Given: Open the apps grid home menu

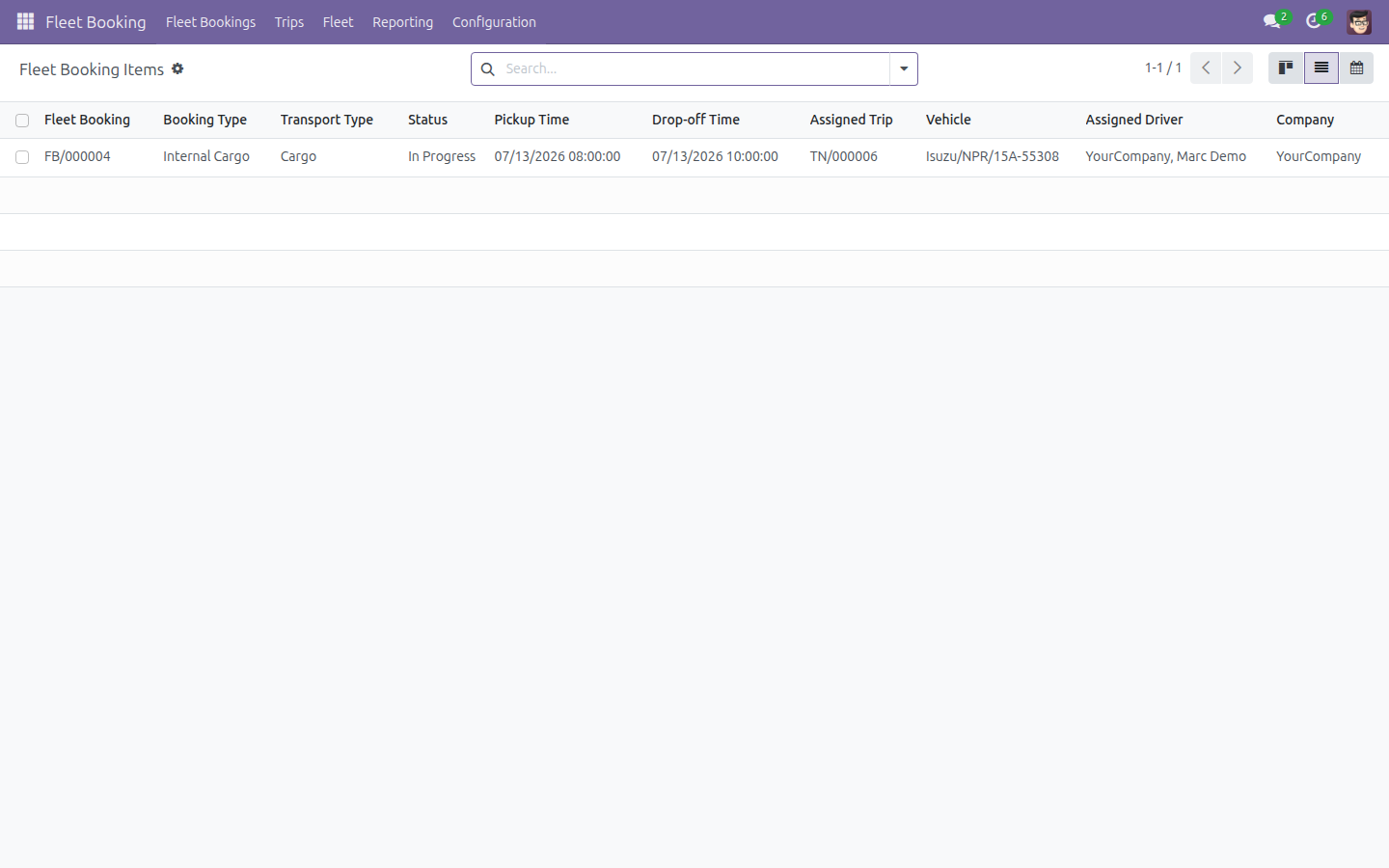Looking at the screenshot, I should (x=25, y=21).
